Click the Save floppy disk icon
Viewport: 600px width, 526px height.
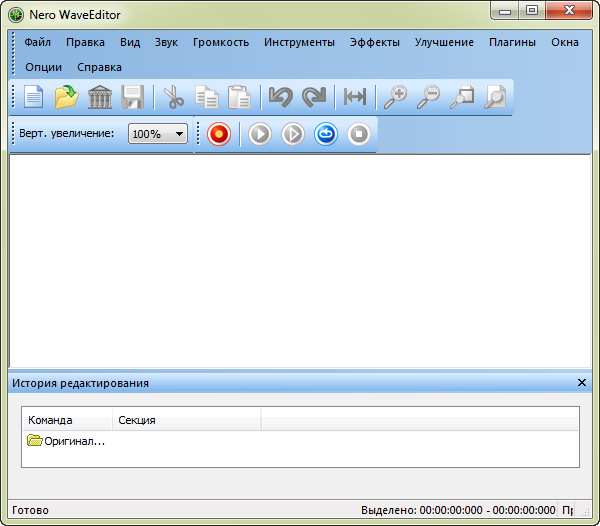tap(132, 97)
